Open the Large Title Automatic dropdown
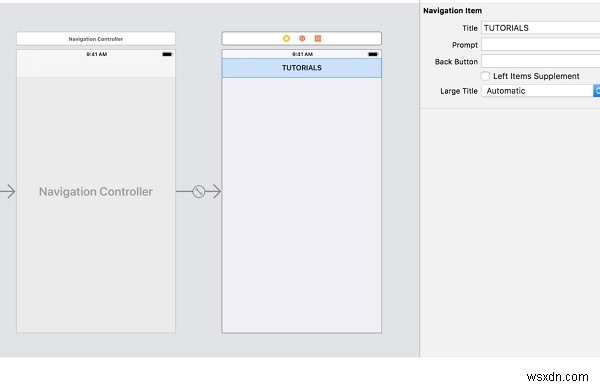The image size is (600, 387). point(540,91)
